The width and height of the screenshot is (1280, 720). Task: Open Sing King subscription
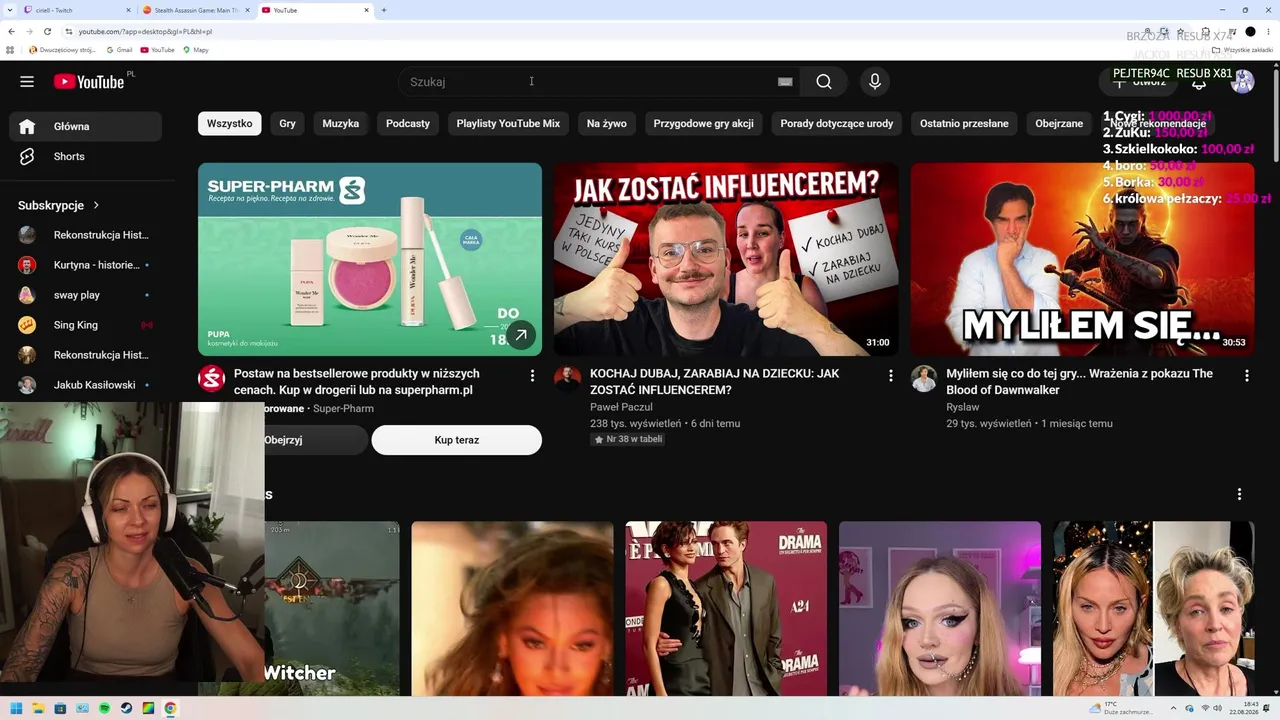tap(86, 325)
